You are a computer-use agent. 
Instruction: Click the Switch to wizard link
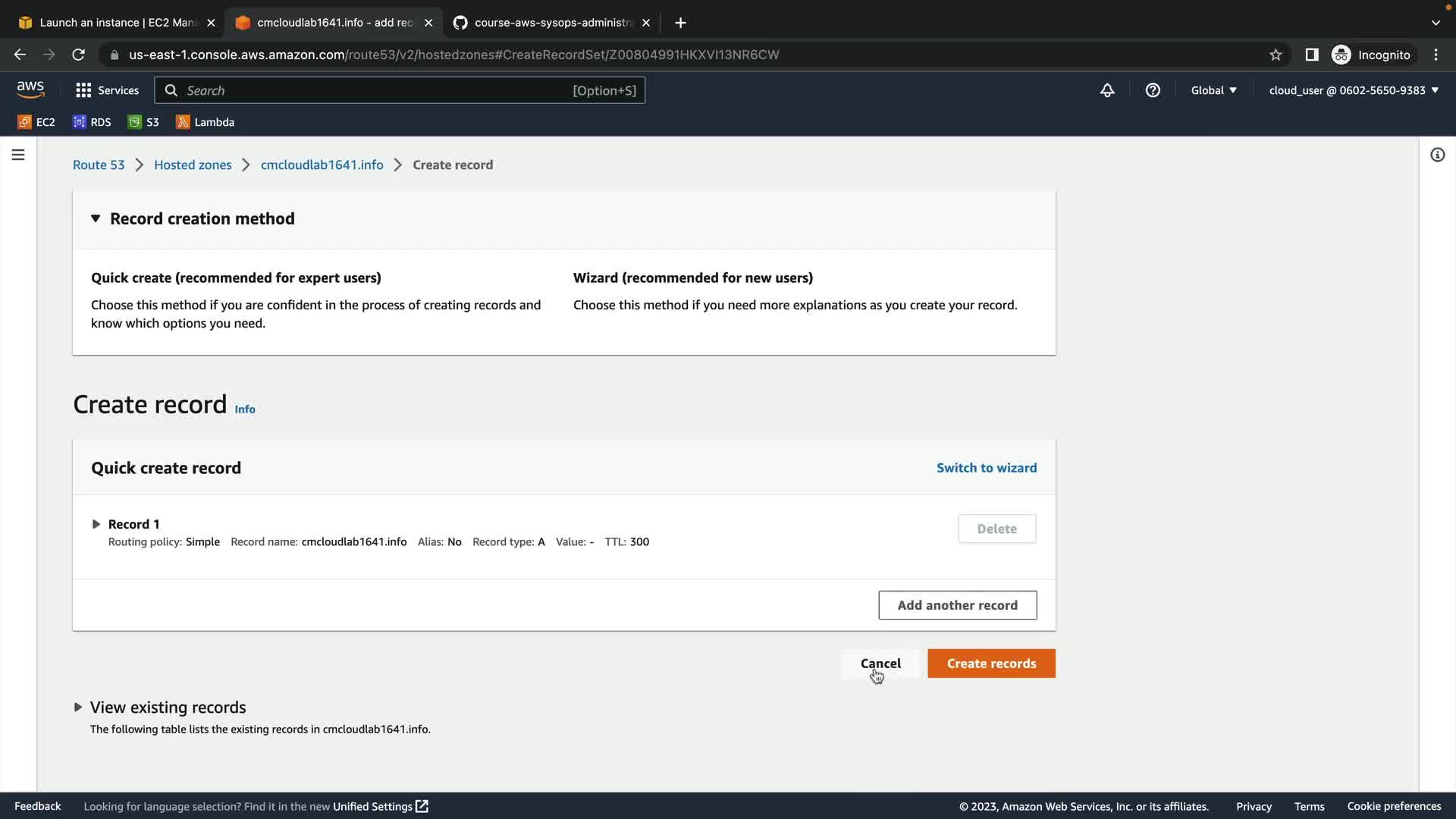[x=986, y=468]
